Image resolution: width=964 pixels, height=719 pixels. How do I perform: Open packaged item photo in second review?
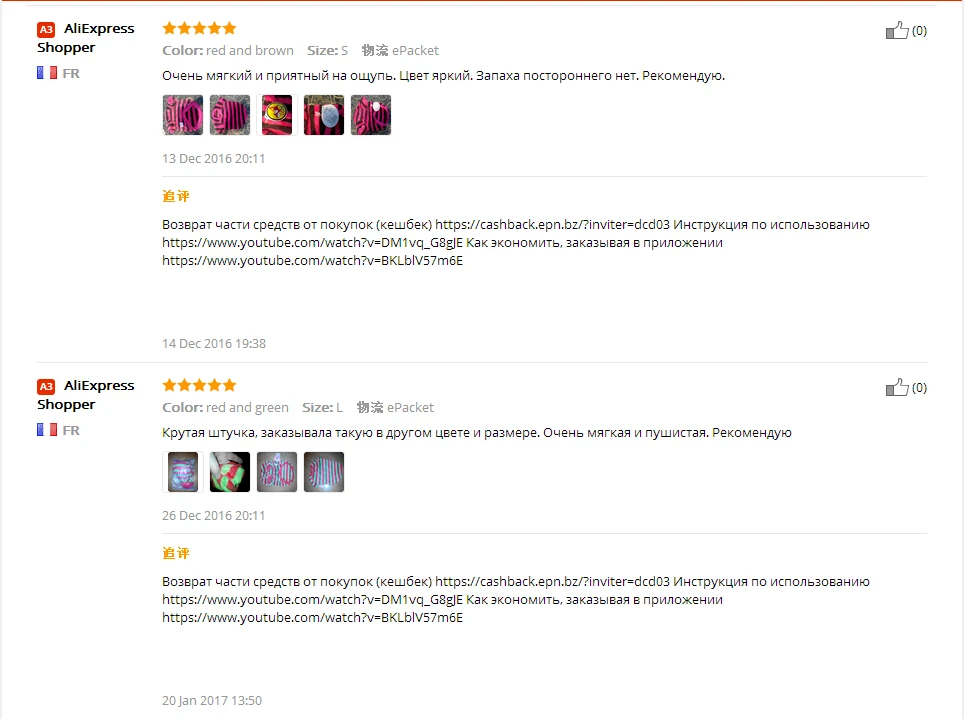point(183,472)
